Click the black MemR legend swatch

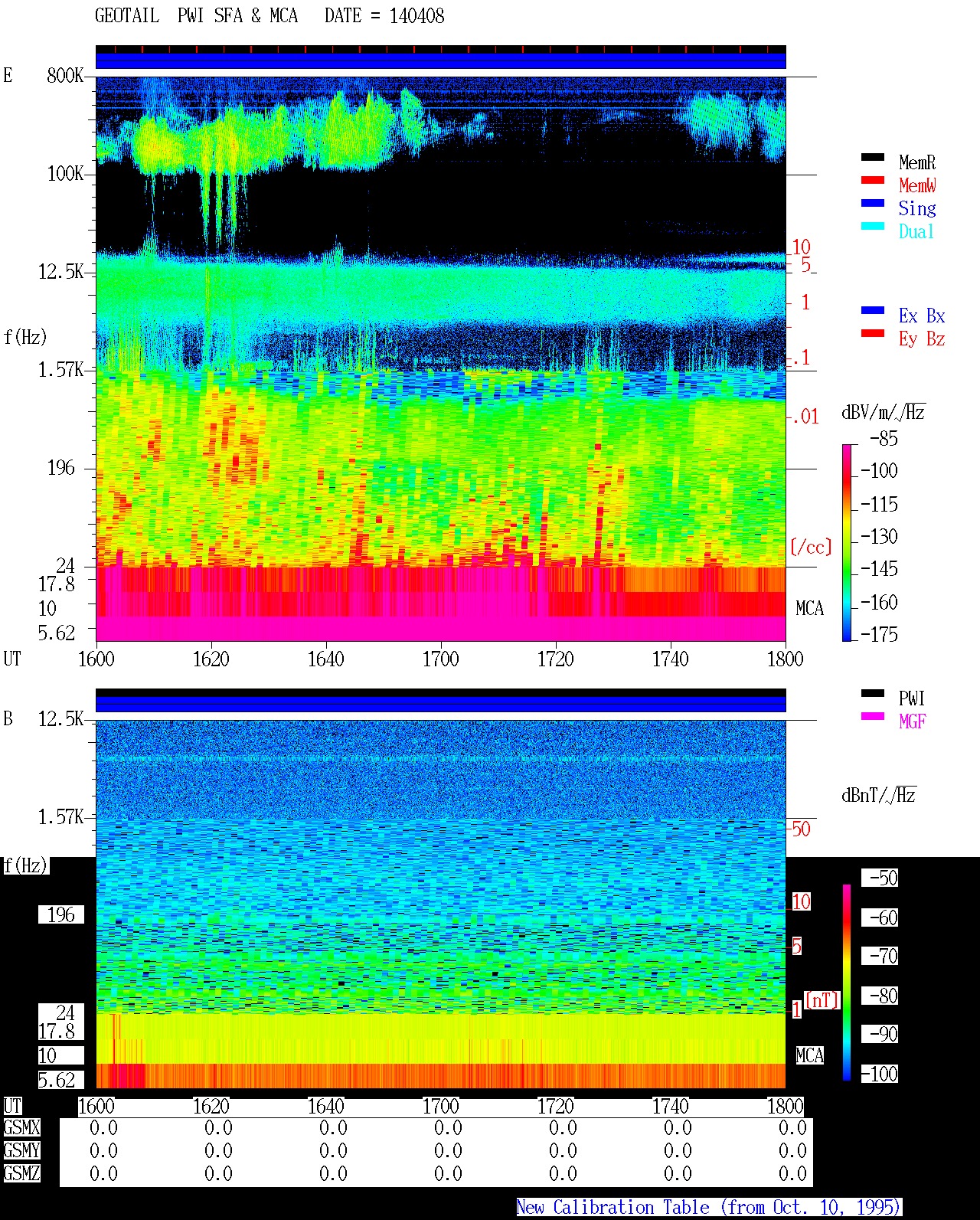tap(872, 157)
